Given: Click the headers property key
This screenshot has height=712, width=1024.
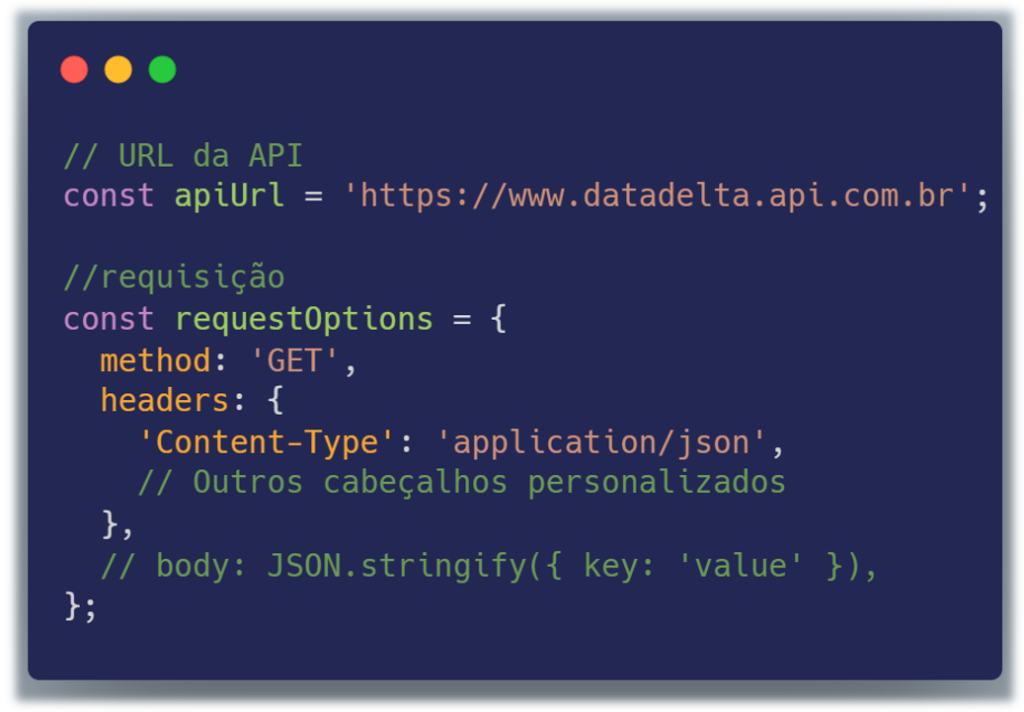Looking at the screenshot, I should point(164,400).
